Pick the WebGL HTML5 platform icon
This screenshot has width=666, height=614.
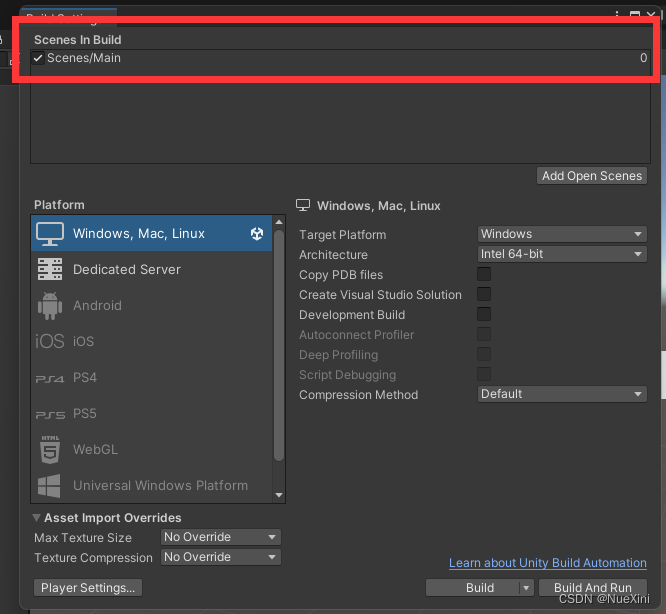tap(50, 449)
